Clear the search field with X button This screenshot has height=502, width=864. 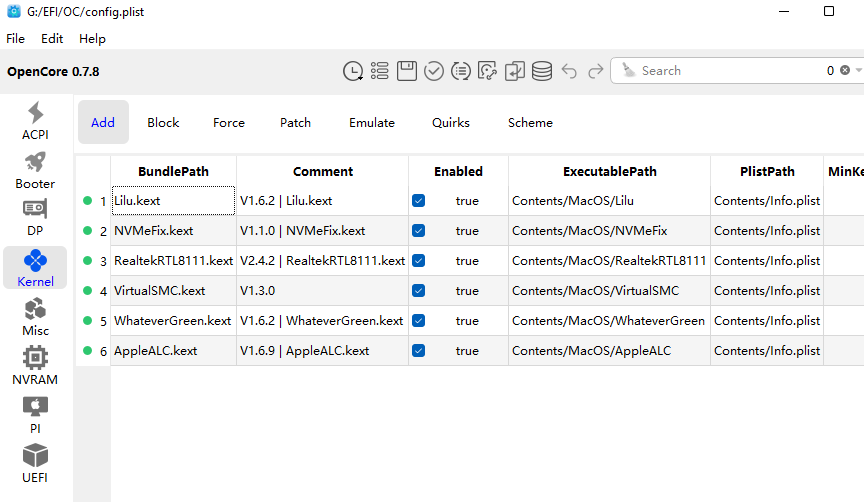click(x=845, y=71)
